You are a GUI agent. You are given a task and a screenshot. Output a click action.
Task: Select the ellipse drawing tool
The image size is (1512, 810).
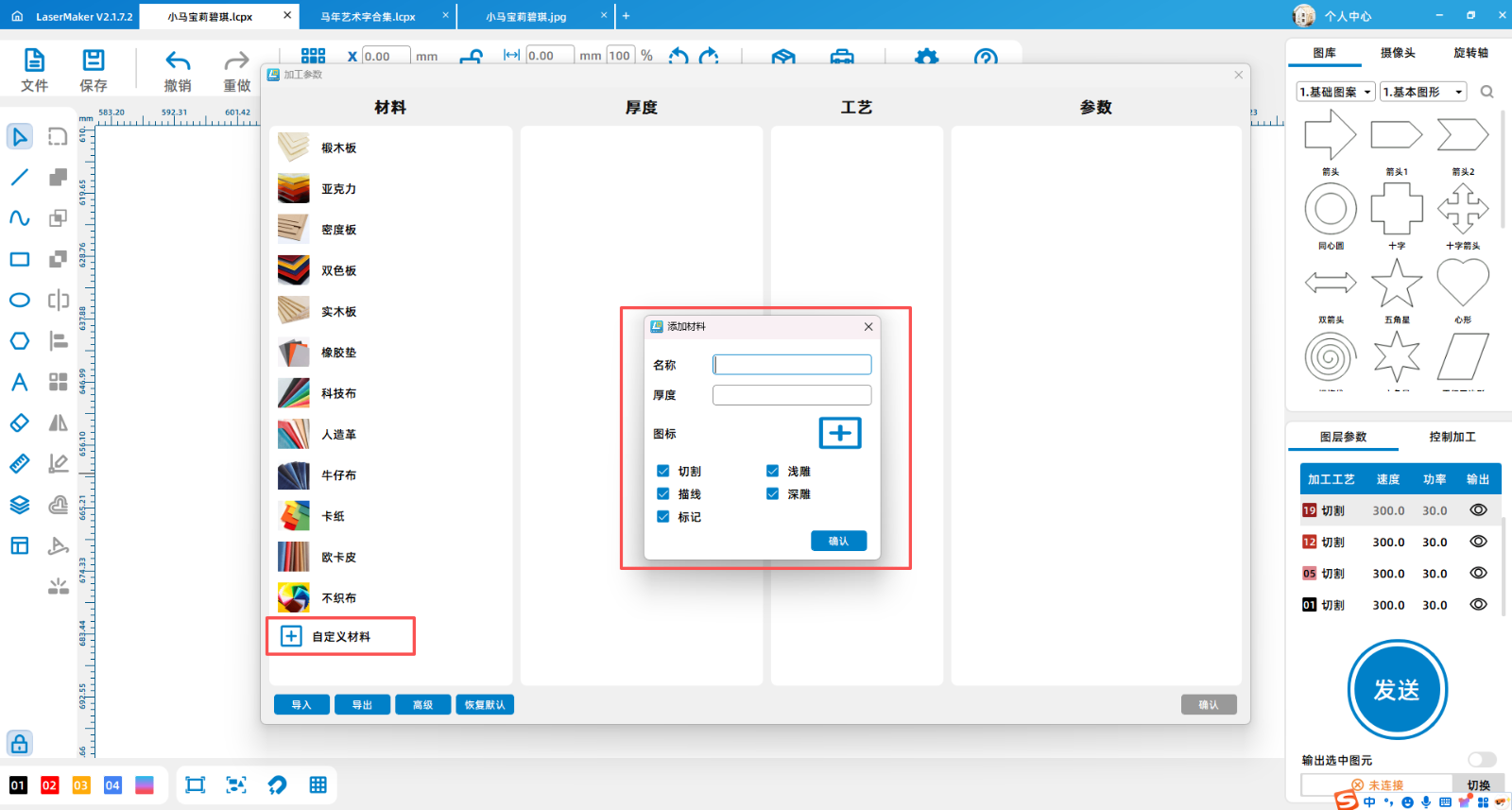tap(20, 301)
